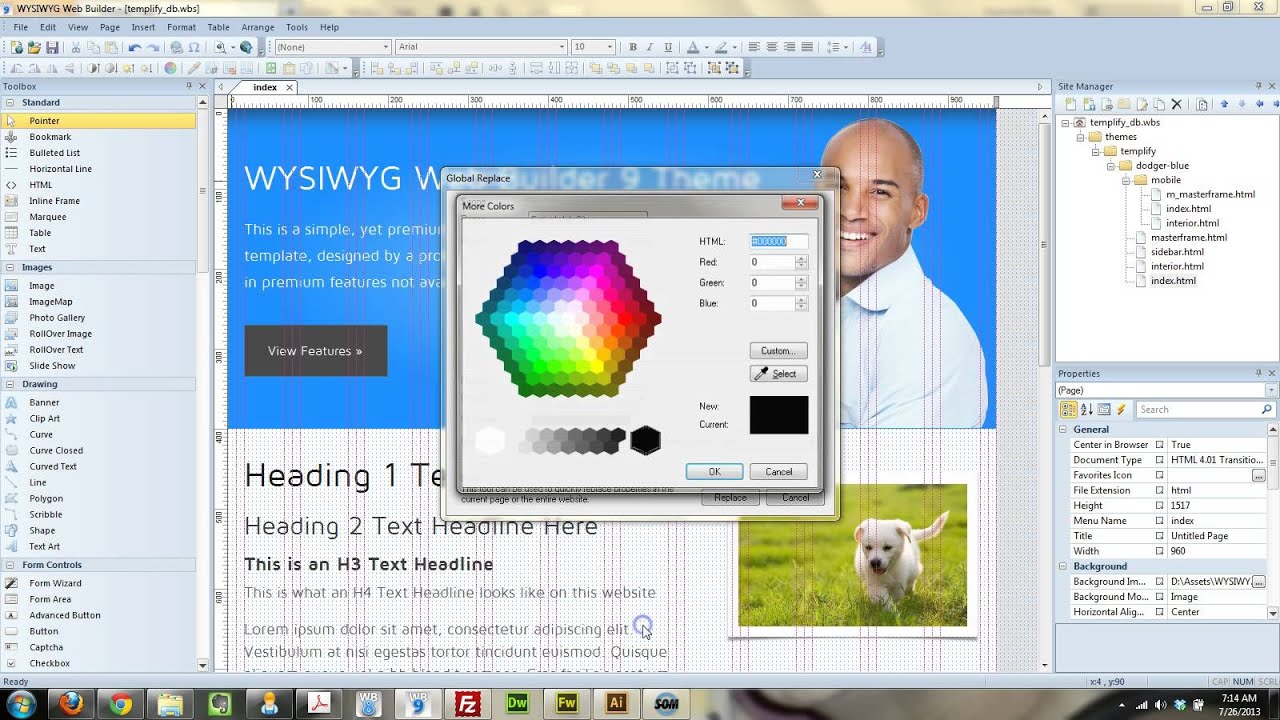Viewport: 1280px width, 720px height.
Task: Click the Favorites Icon browse button
Action: click(x=1258, y=476)
